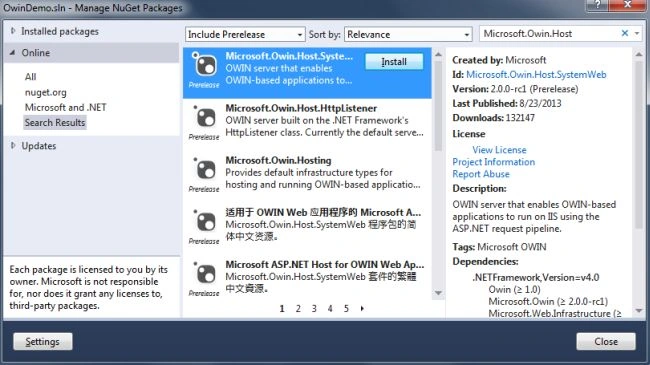Go to results page 5
Image resolution: width=650 pixels, height=365 pixels.
[346, 309]
